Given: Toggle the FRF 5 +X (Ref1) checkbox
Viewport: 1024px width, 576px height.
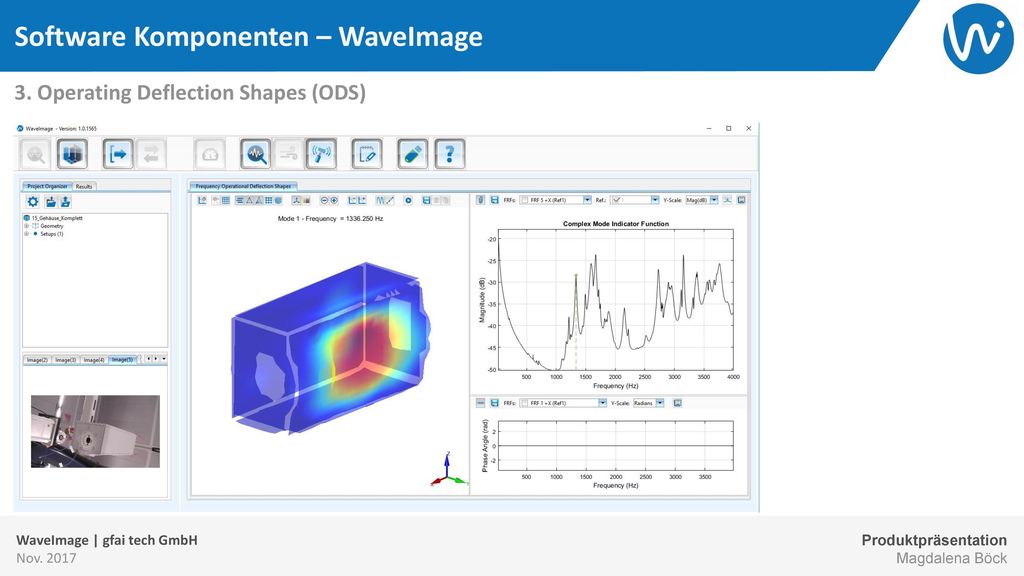Looking at the screenshot, I should (524, 200).
